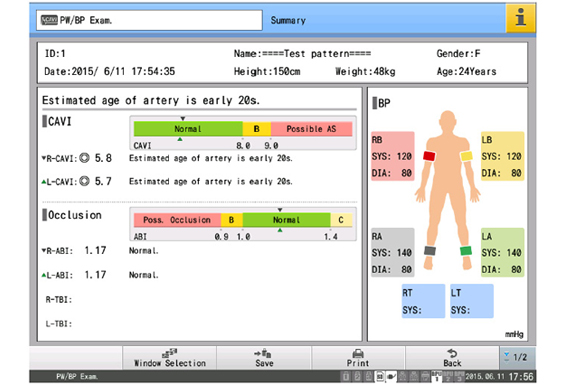The height and width of the screenshot is (385, 565).
Task: Select the RB right brachial pressure box
Action: coord(392,156)
